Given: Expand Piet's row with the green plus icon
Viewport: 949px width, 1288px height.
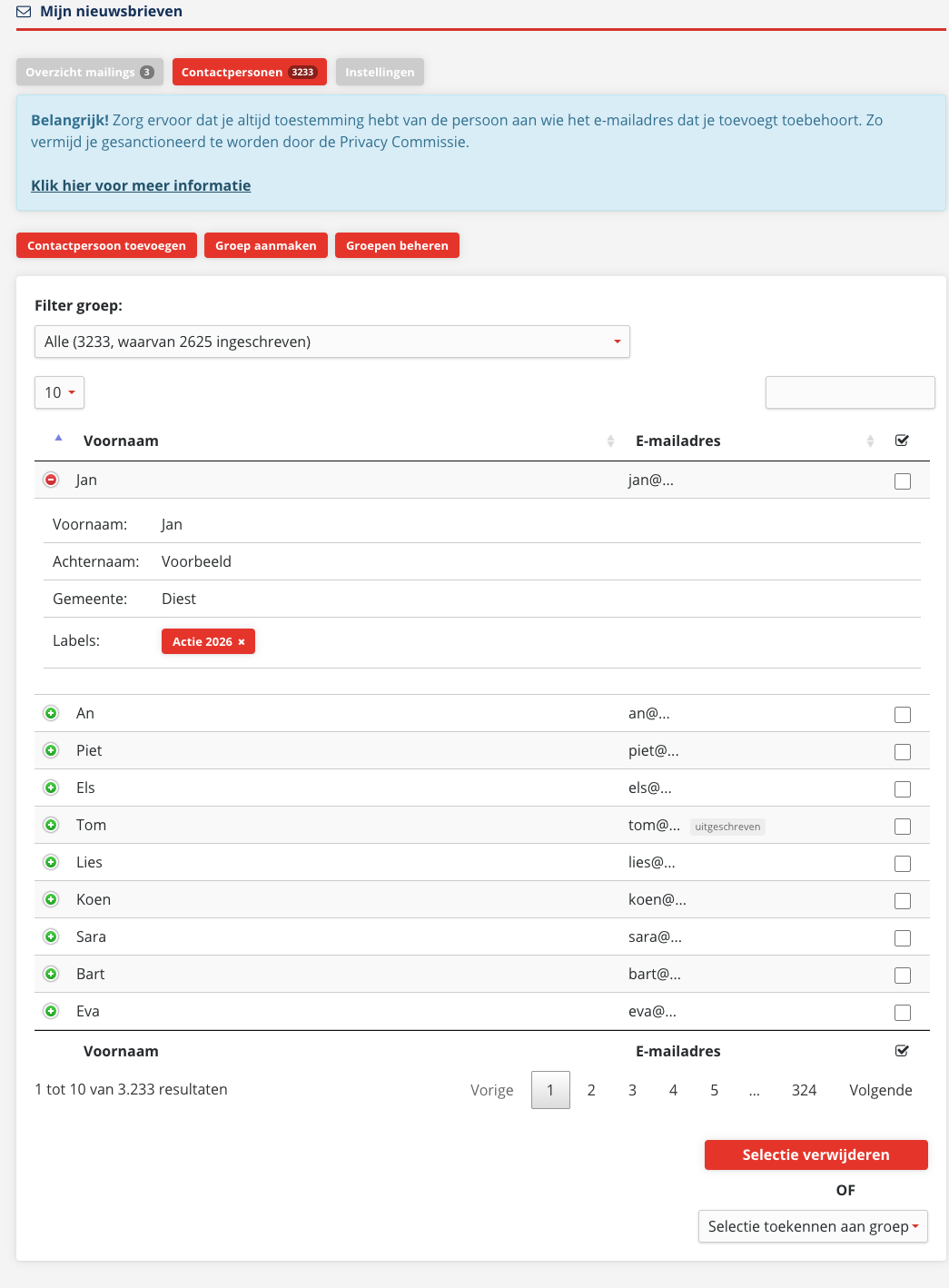Looking at the screenshot, I should (51, 750).
